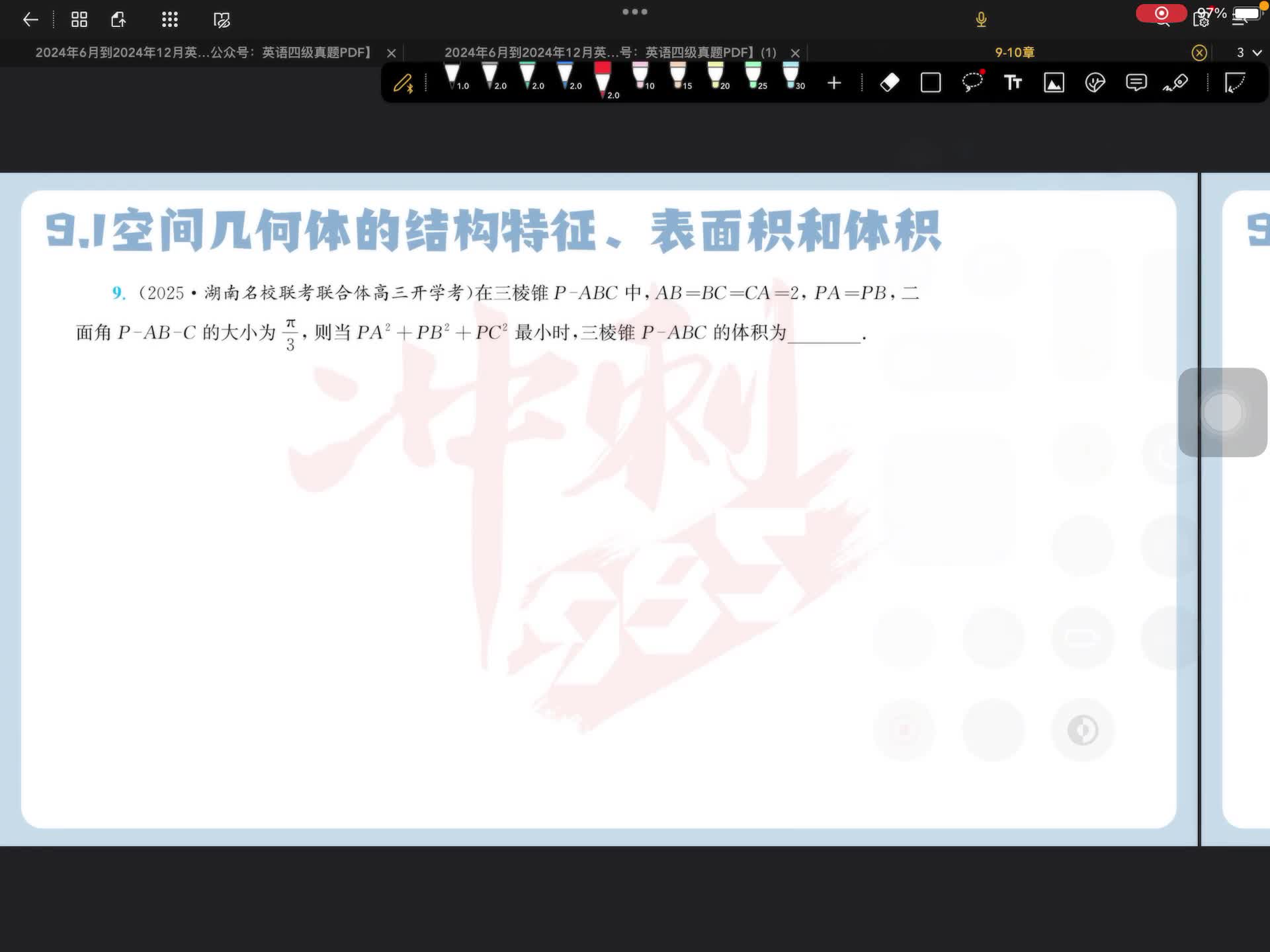Image resolution: width=1270 pixels, height=952 pixels.
Task: Go back with the left arrow
Action: pos(30,20)
